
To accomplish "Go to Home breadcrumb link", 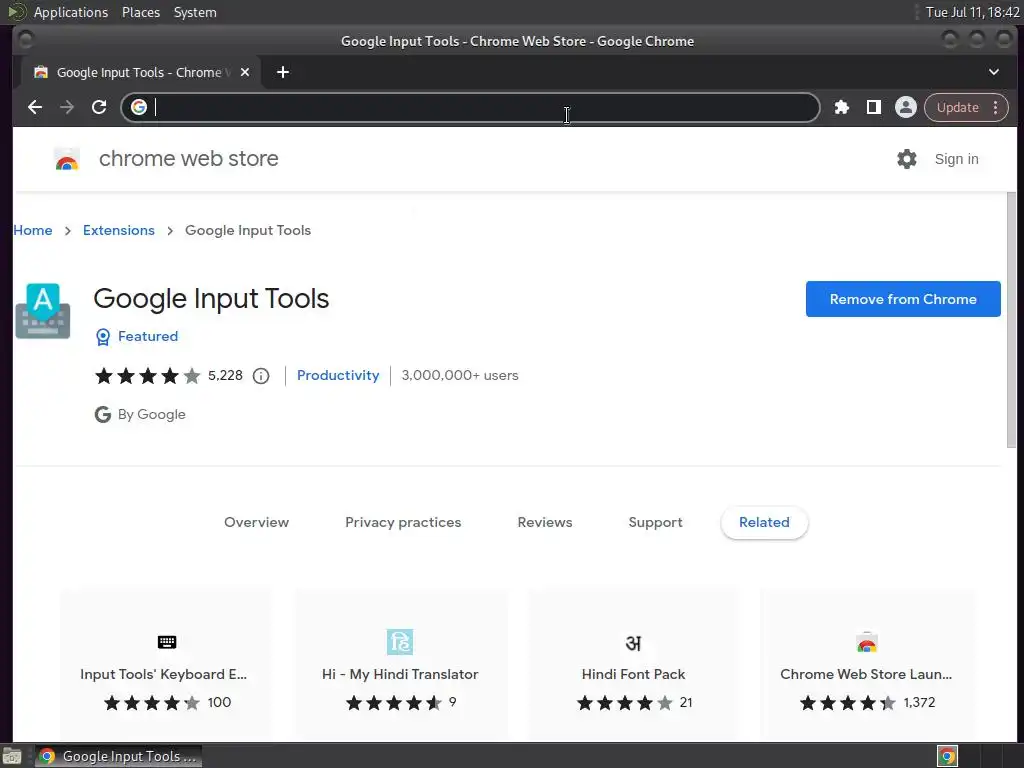I will coord(33,231).
